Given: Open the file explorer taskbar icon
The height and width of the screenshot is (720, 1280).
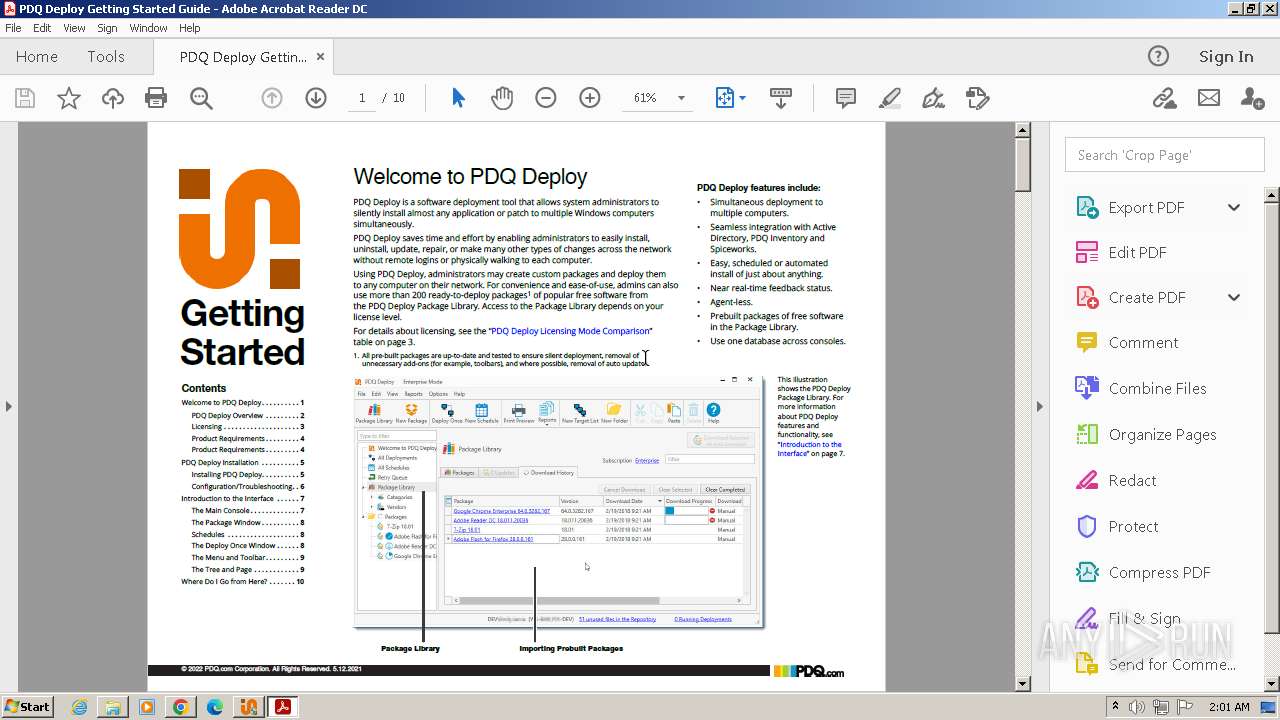Looking at the screenshot, I should pos(113,706).
